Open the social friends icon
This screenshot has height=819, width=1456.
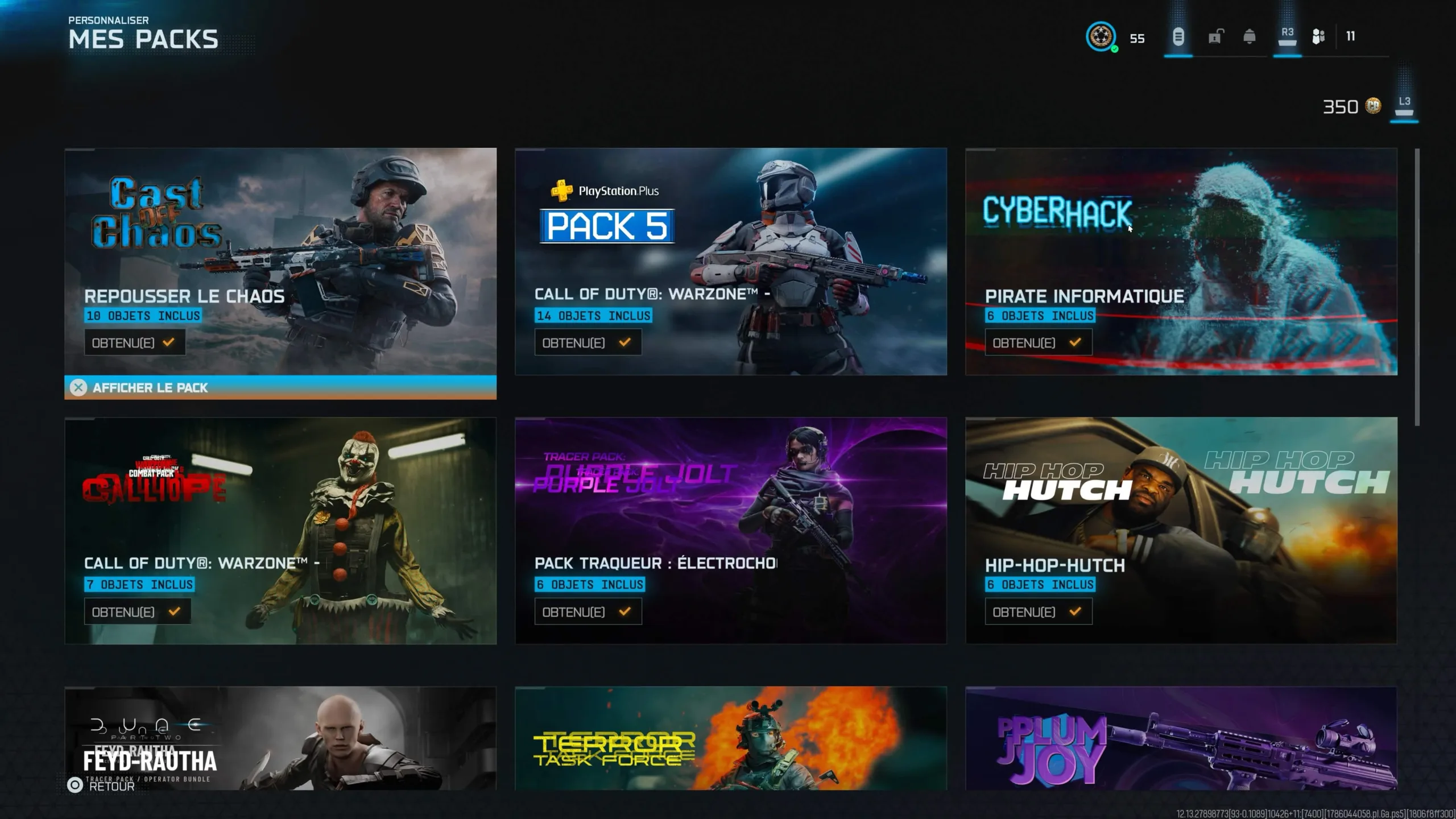click(x=1318, y=37)
